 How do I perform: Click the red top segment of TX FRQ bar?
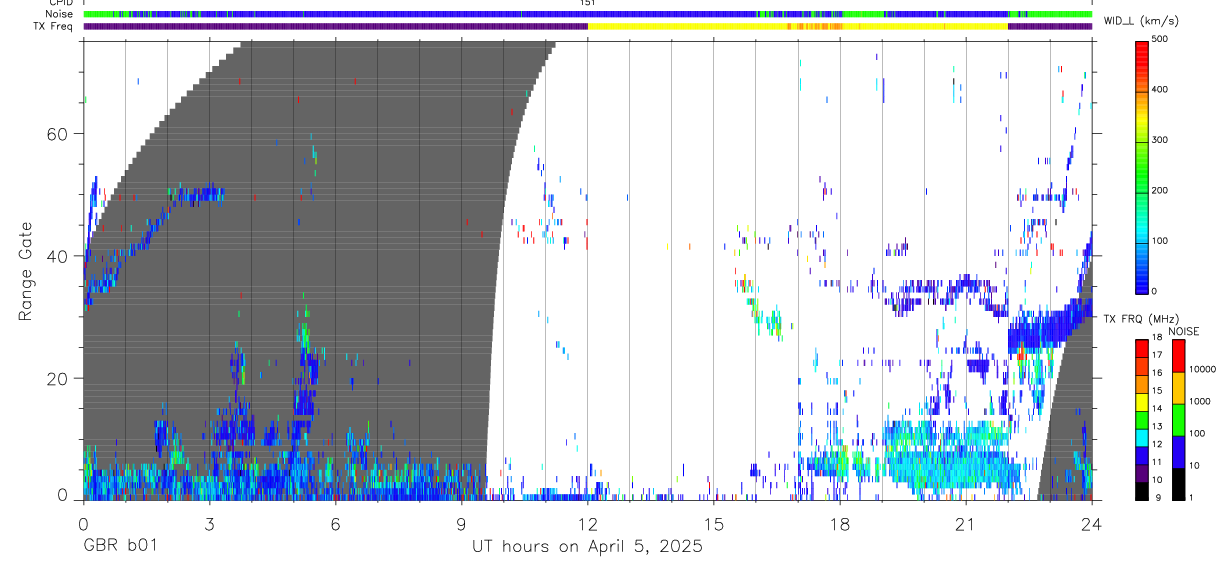tap(1142, 348)
